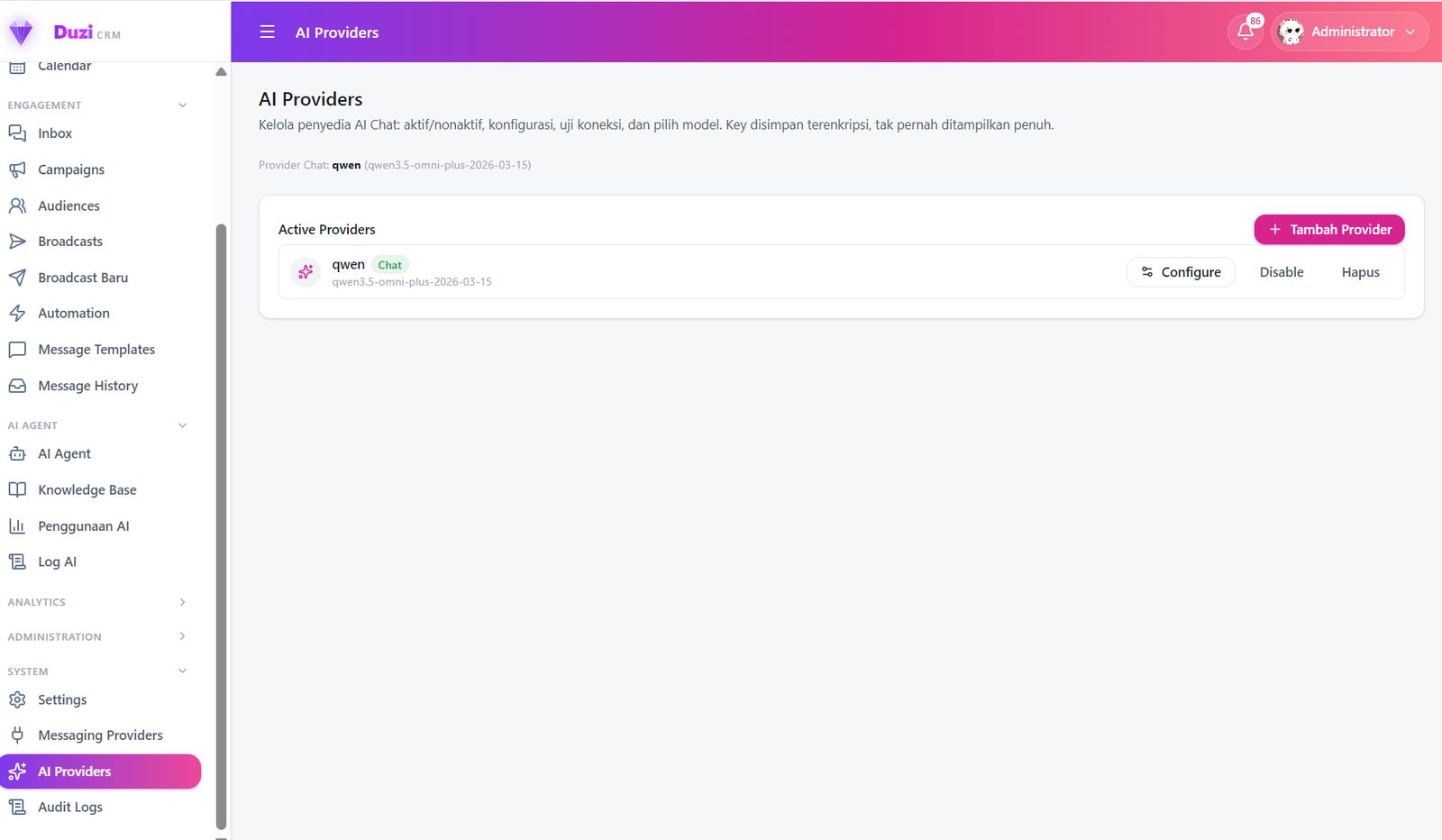Image resolution: width=1442 pixels, height=840 pixels.
Task: Open the Administrator dropdown arrow
Action: (1410, 32)
